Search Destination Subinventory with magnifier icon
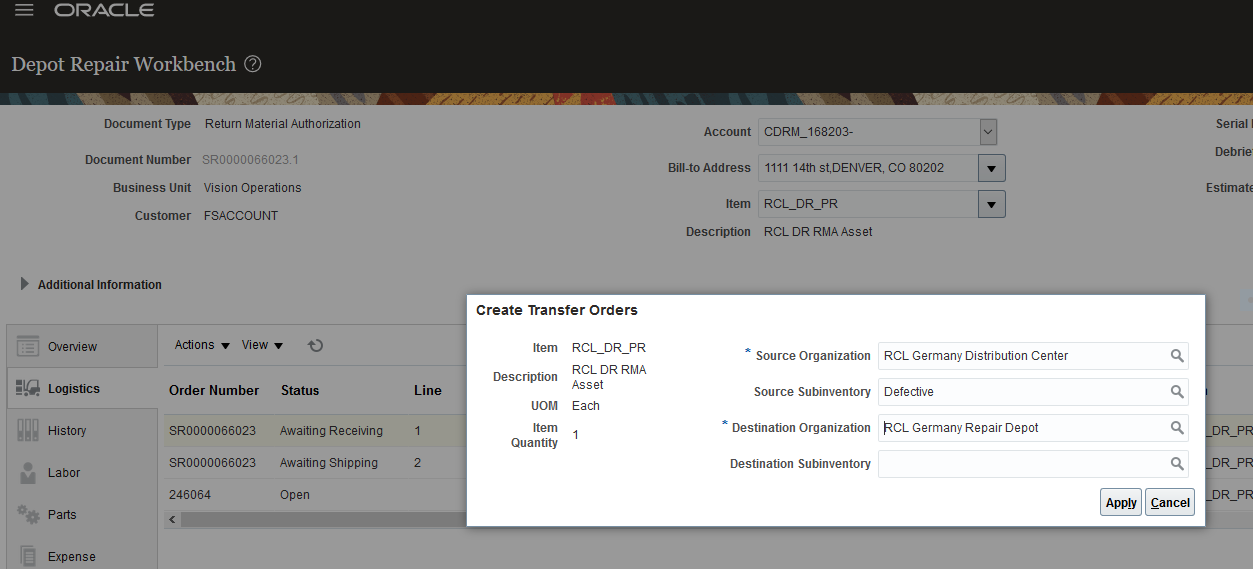The width and height of the screenshot is (1253, 569). pyautogui.click(x=1177, y=464)
